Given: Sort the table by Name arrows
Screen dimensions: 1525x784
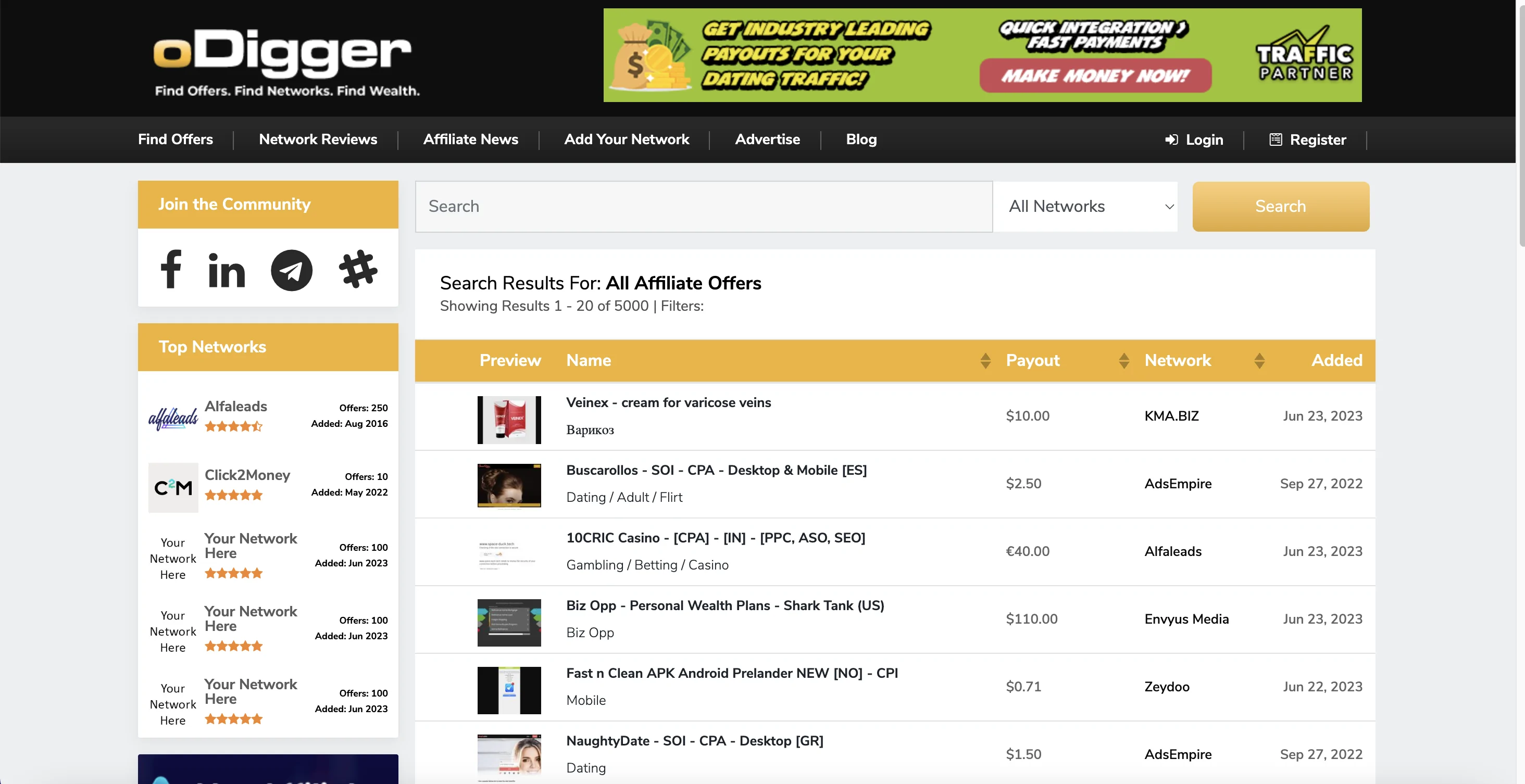Looking at the screenshot, I should (985, 360).
